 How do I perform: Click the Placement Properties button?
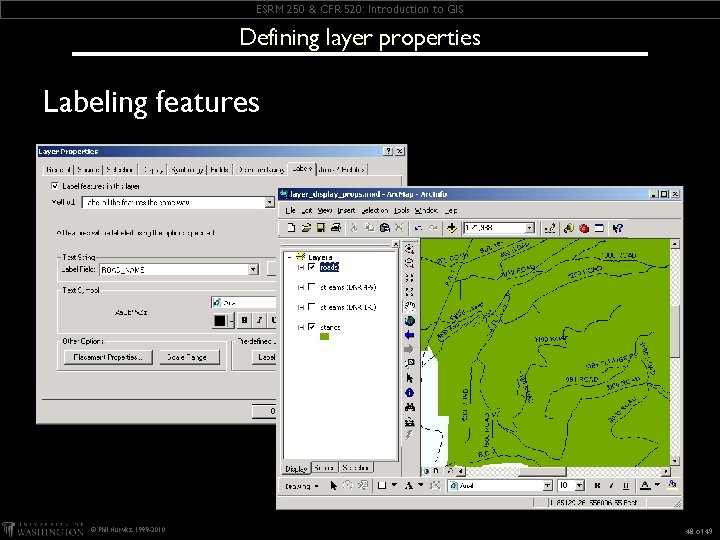[x=108, y=357]
